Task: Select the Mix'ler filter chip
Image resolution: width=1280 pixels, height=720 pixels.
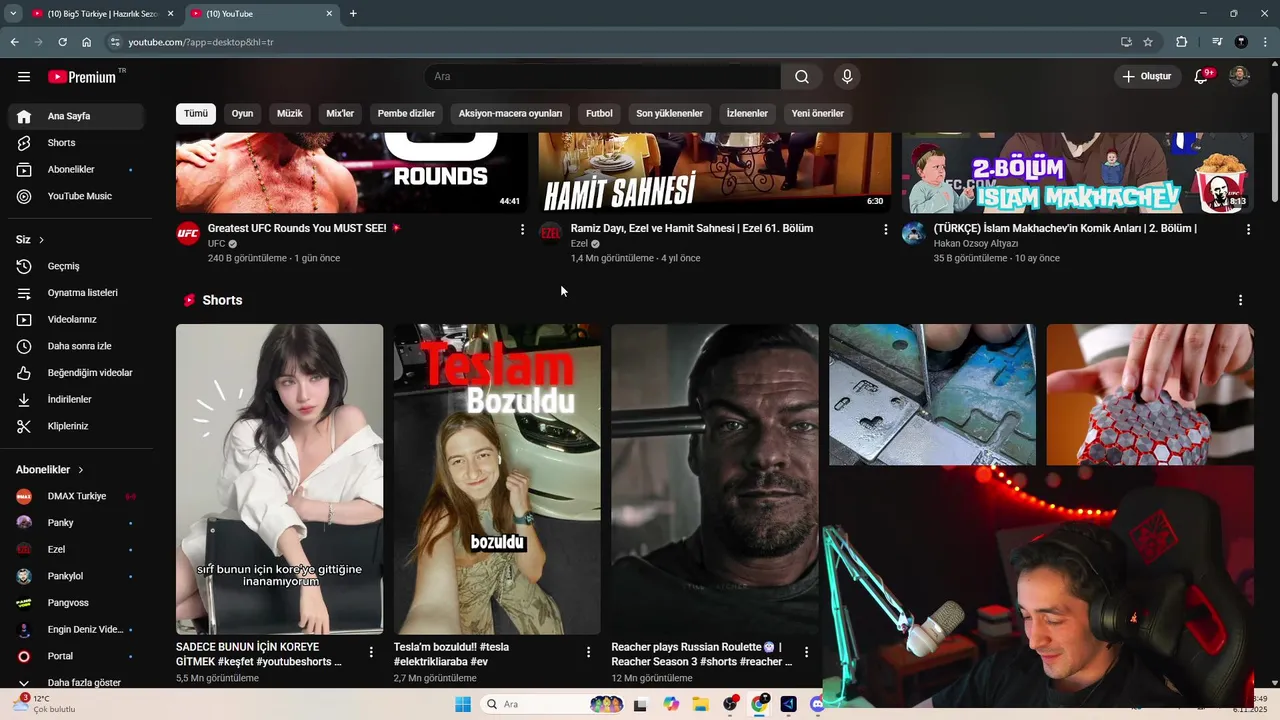Action: (x=340, y=114)
